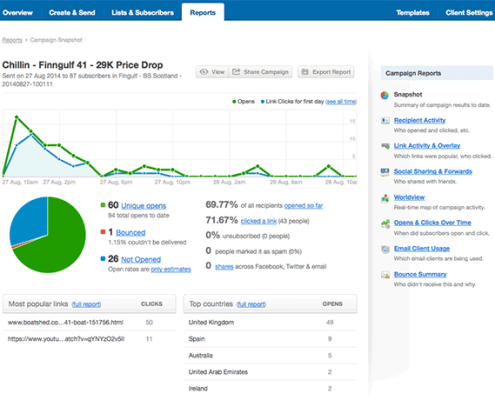
Task: Click the Export Report button
Action: coord(326,72)
